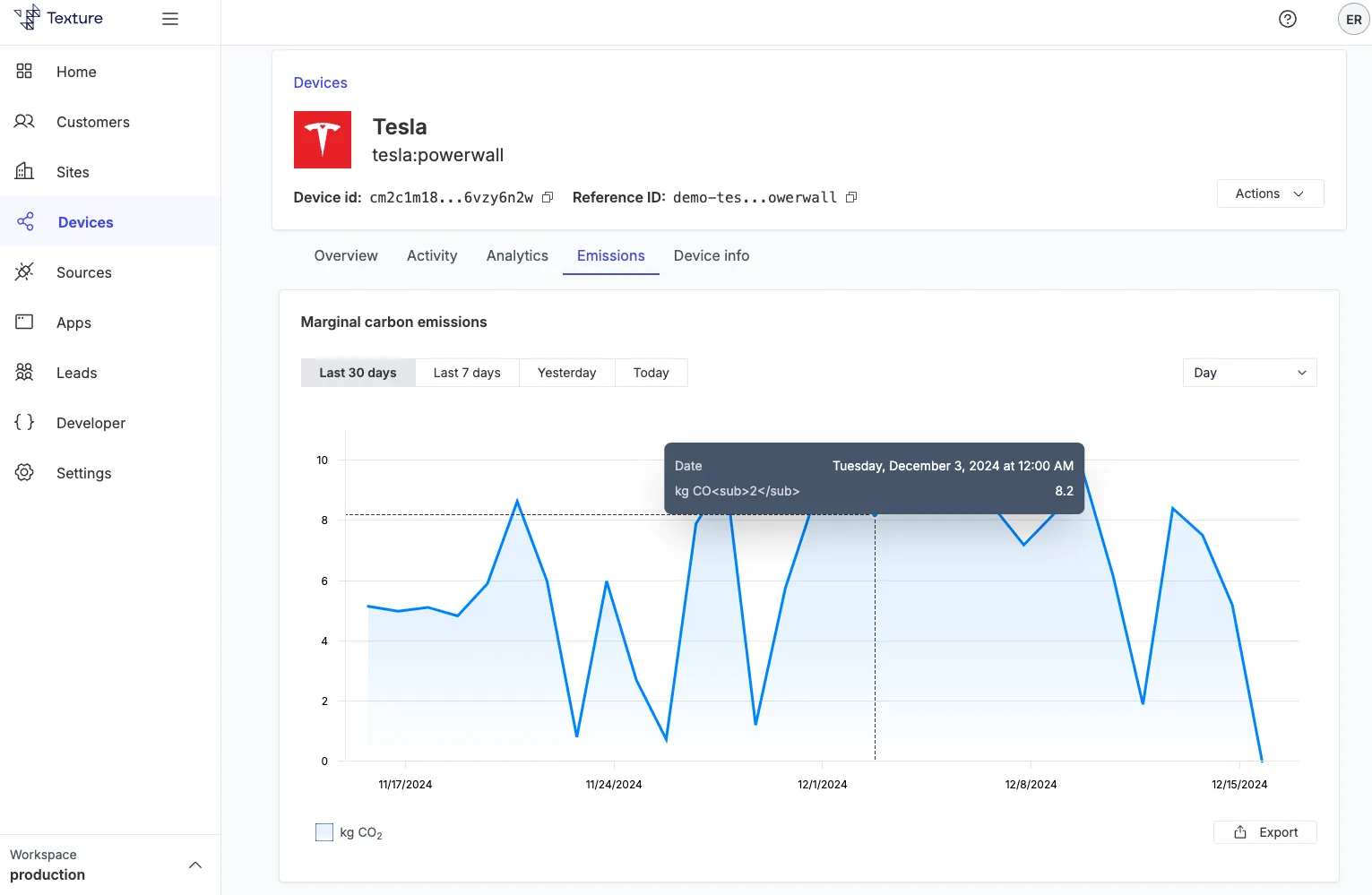Screen dimensions: 1372x895
Task: Select Last 7 days range
Action: (467, 373)
